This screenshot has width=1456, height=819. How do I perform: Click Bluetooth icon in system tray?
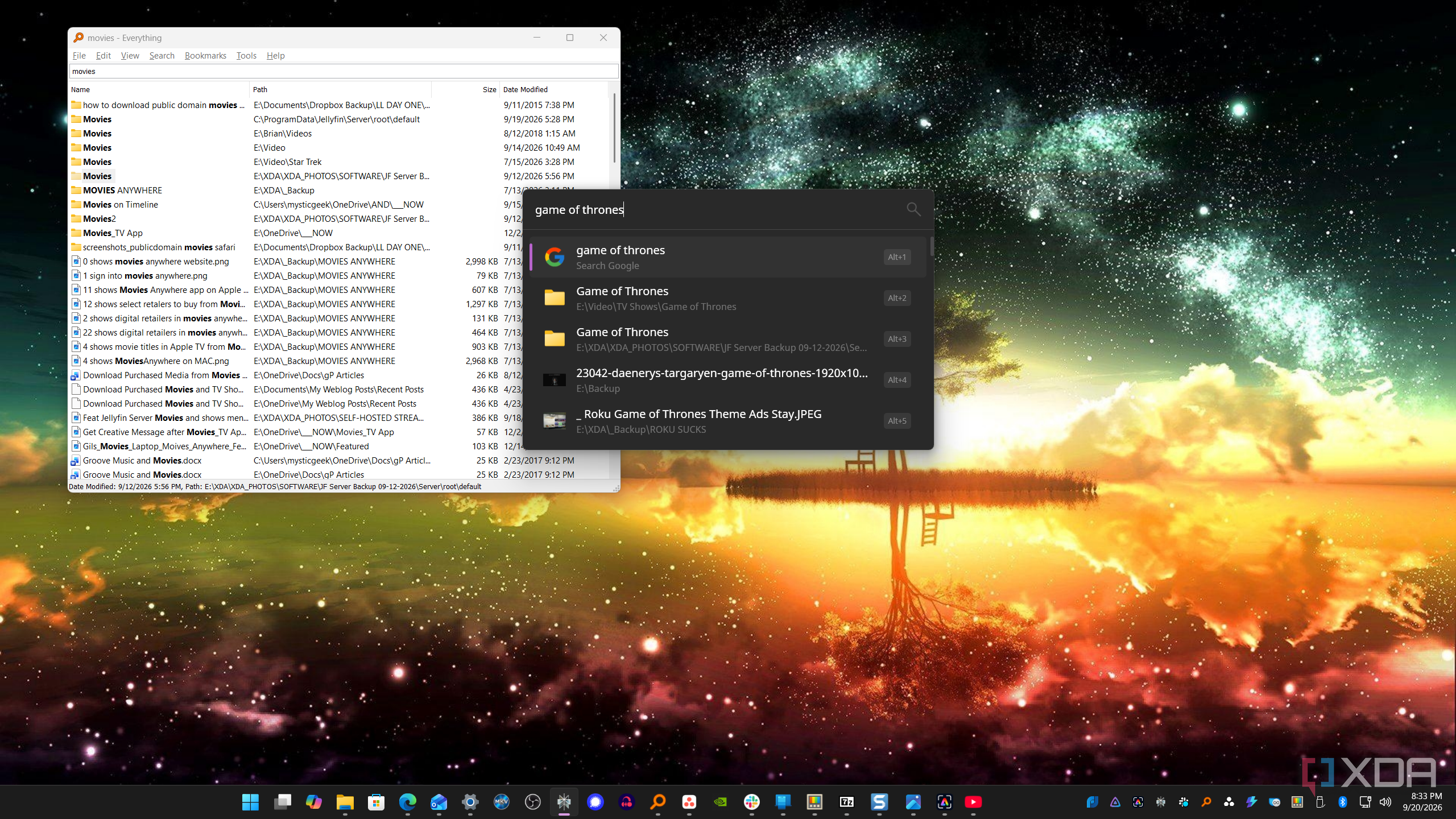1343,802
